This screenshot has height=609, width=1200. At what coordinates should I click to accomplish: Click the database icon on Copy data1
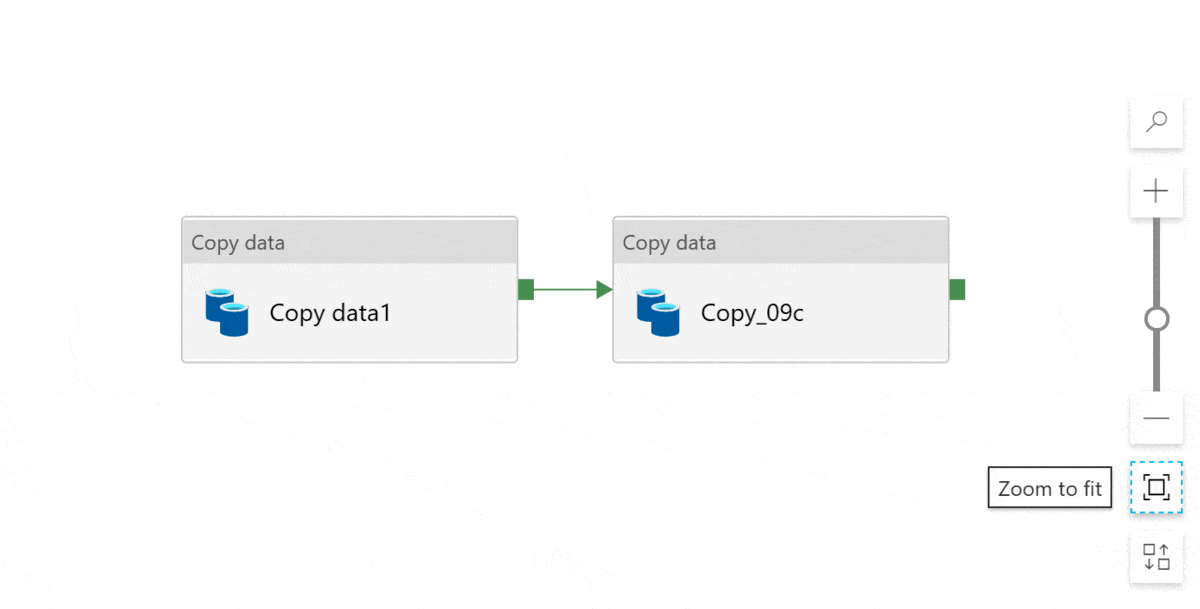(x=227, y=312)
